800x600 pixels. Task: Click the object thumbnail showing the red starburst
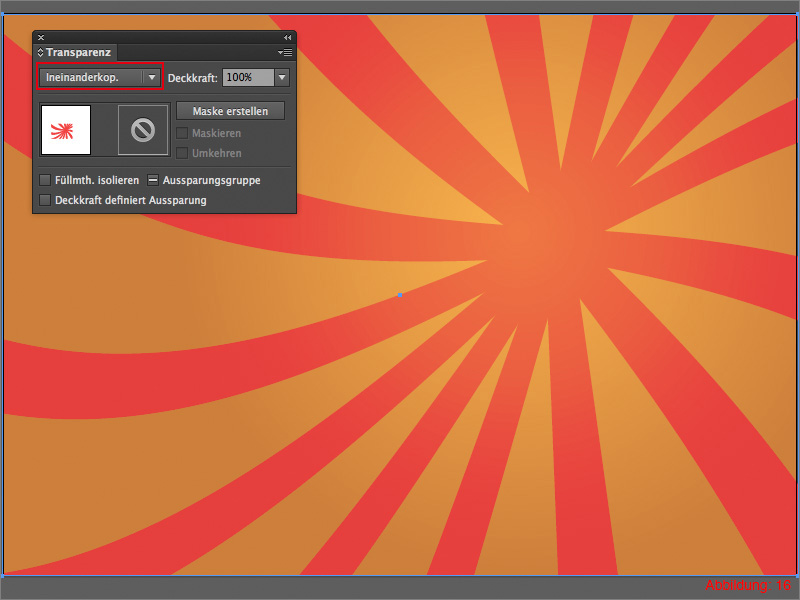tap(66, 130)
